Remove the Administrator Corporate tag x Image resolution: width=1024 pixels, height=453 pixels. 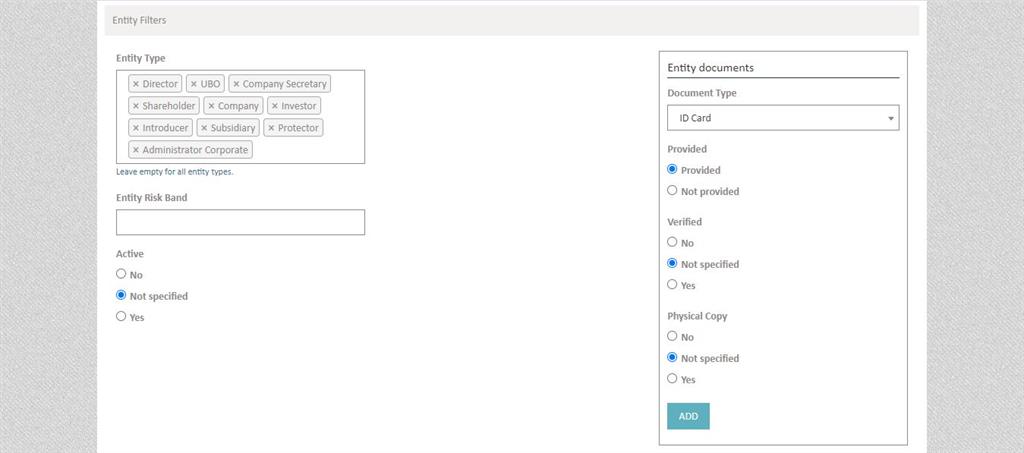click(136, 150)
